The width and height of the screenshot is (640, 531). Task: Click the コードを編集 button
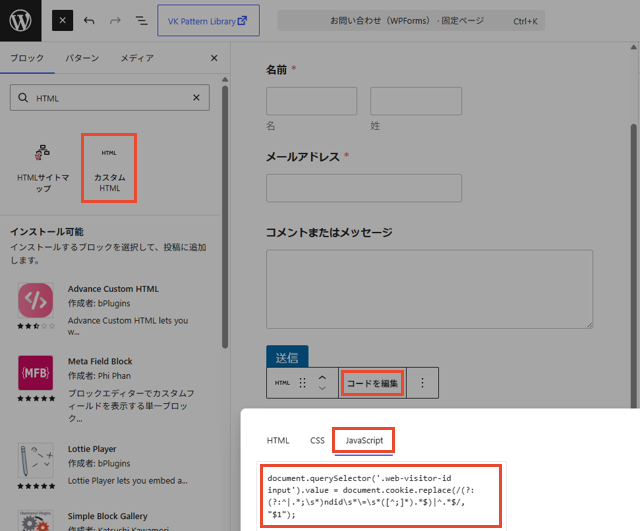click(372, 383)
